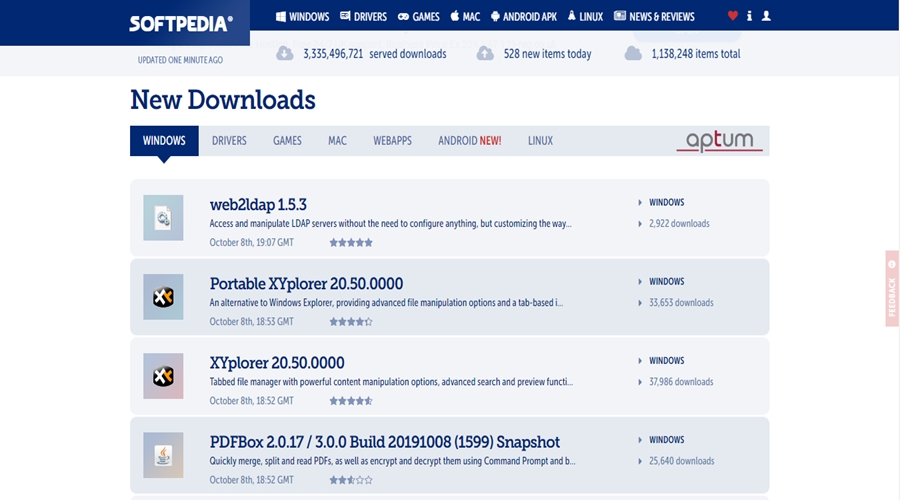Click the new items today upload icon

[485, 53]
